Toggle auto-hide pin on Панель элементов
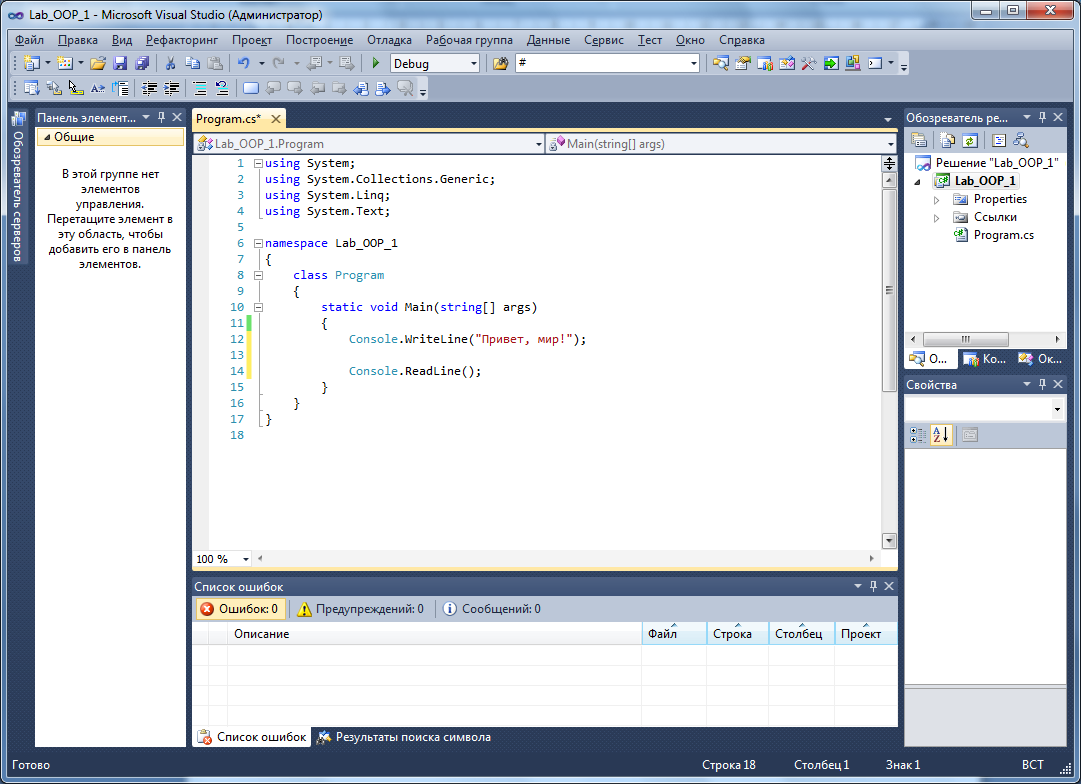Viewport: 1081px width, 784px height. point(161,117)
